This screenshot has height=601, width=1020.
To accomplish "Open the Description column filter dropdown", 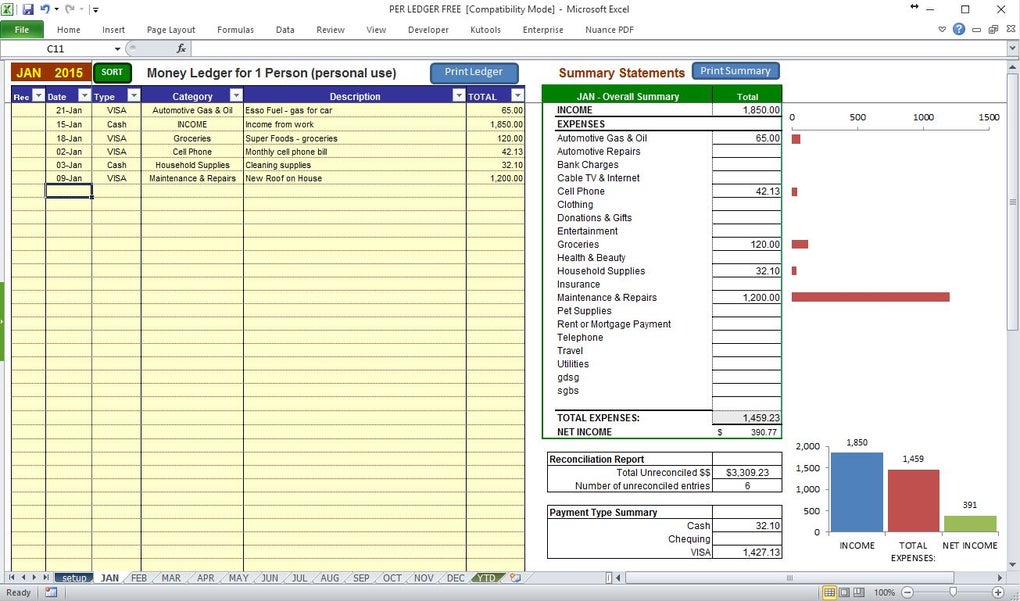I will click(459, 96).
